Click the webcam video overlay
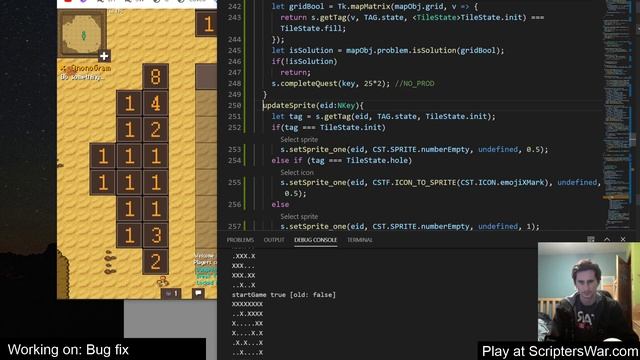The height and width of the screenshot is (360, 640). [589, 292]
